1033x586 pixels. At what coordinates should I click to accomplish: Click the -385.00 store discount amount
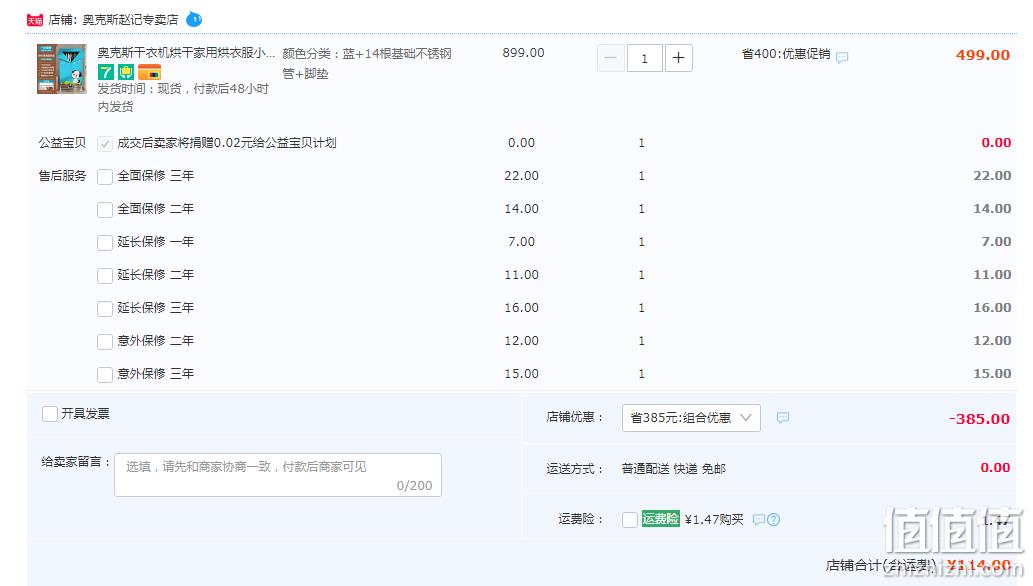[x=979, y=419]
